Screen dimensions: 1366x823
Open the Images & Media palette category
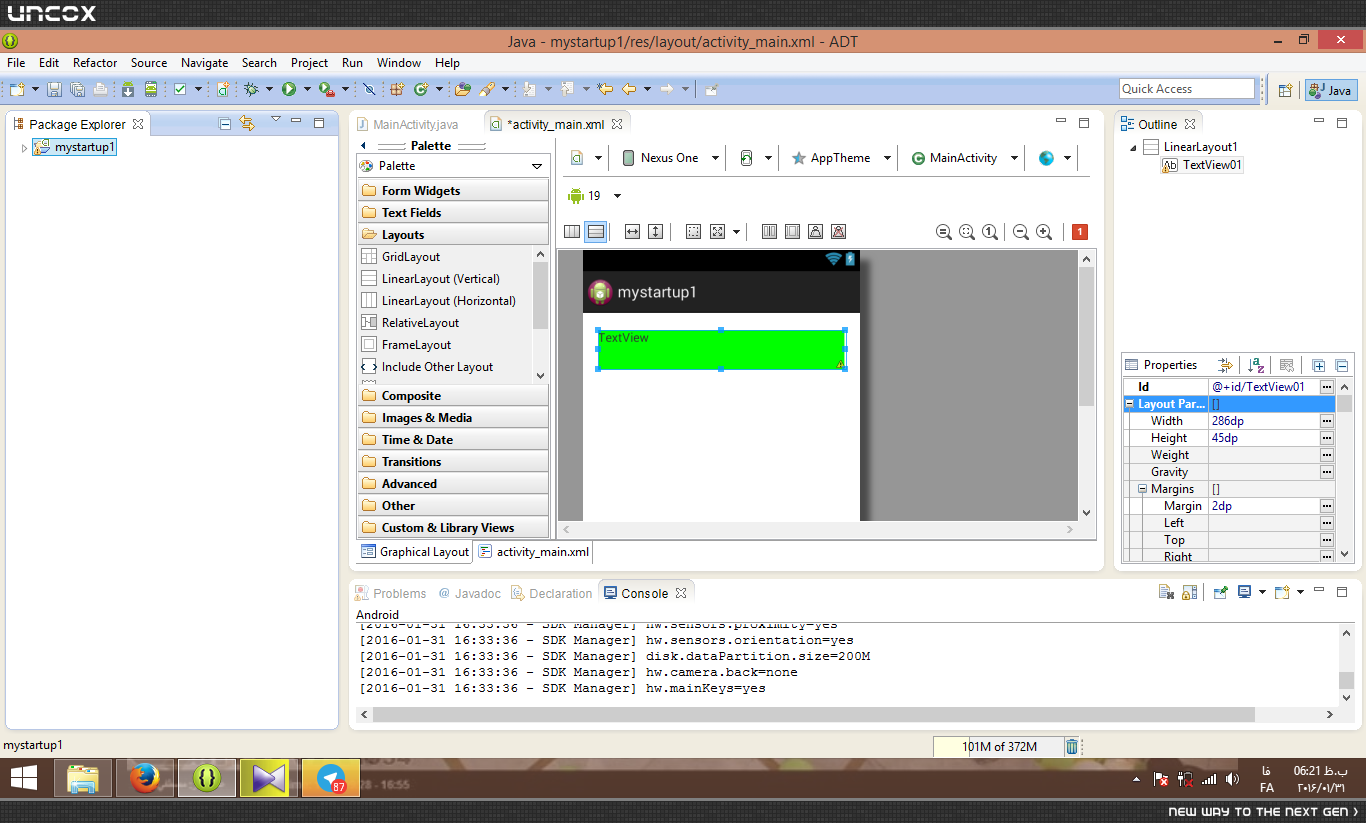453,418
